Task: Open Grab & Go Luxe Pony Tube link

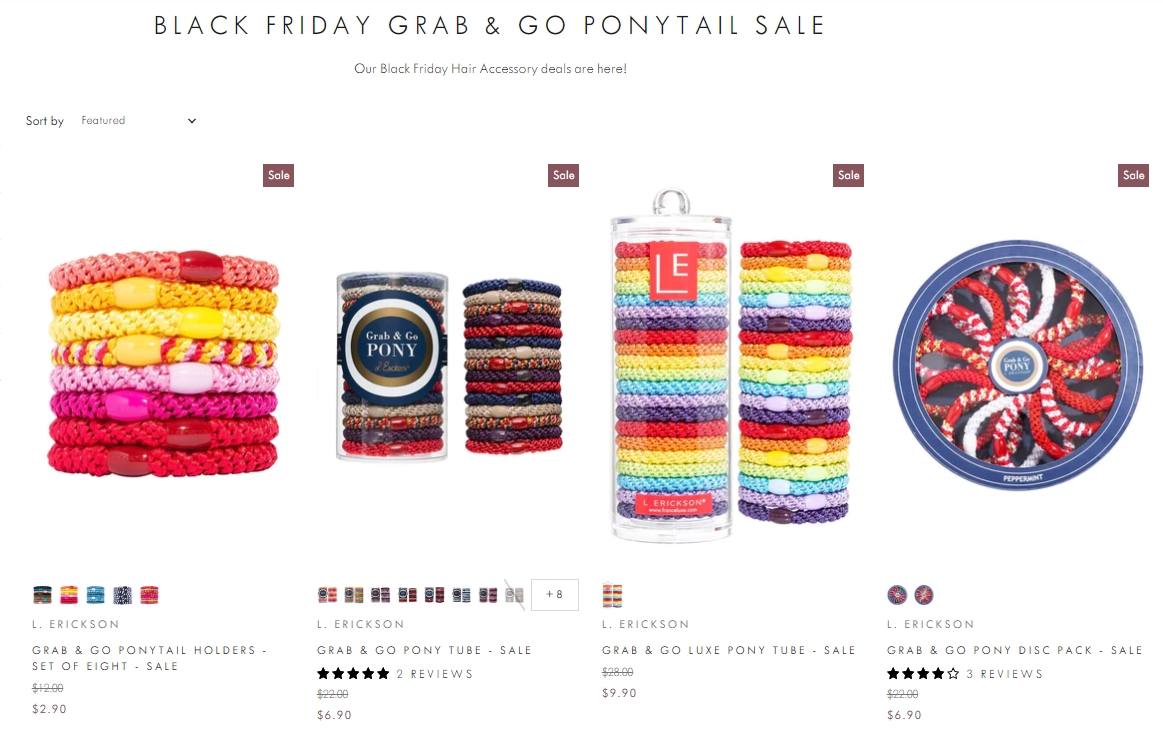Action: click(729, 650)
